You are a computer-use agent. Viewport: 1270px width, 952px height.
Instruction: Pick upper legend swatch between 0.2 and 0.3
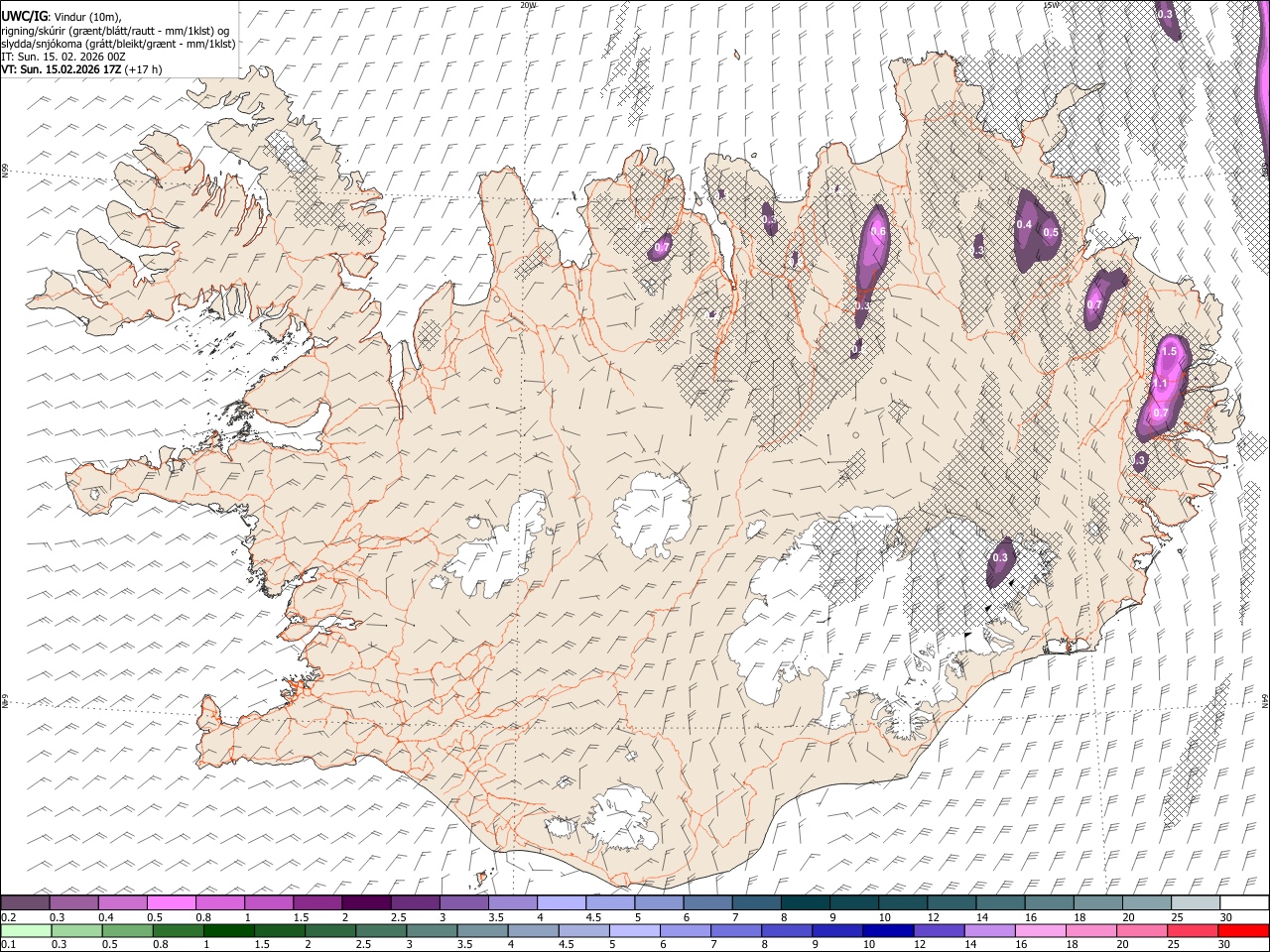[x=25, y=903]
